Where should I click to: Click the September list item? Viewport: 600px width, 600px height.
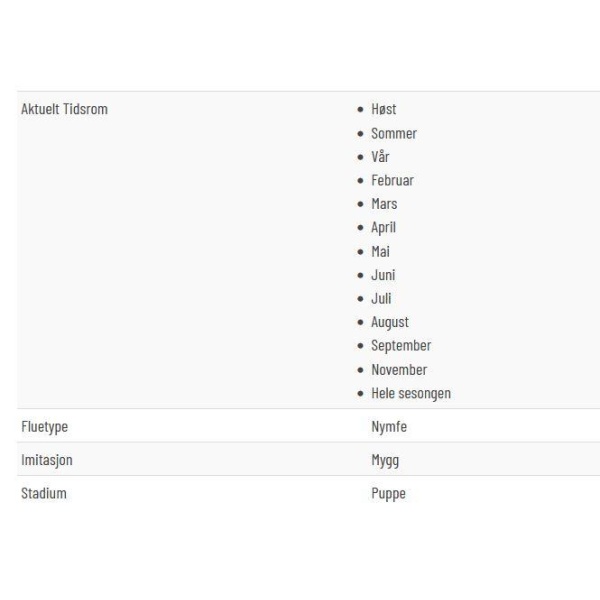(x=401, y=346)
